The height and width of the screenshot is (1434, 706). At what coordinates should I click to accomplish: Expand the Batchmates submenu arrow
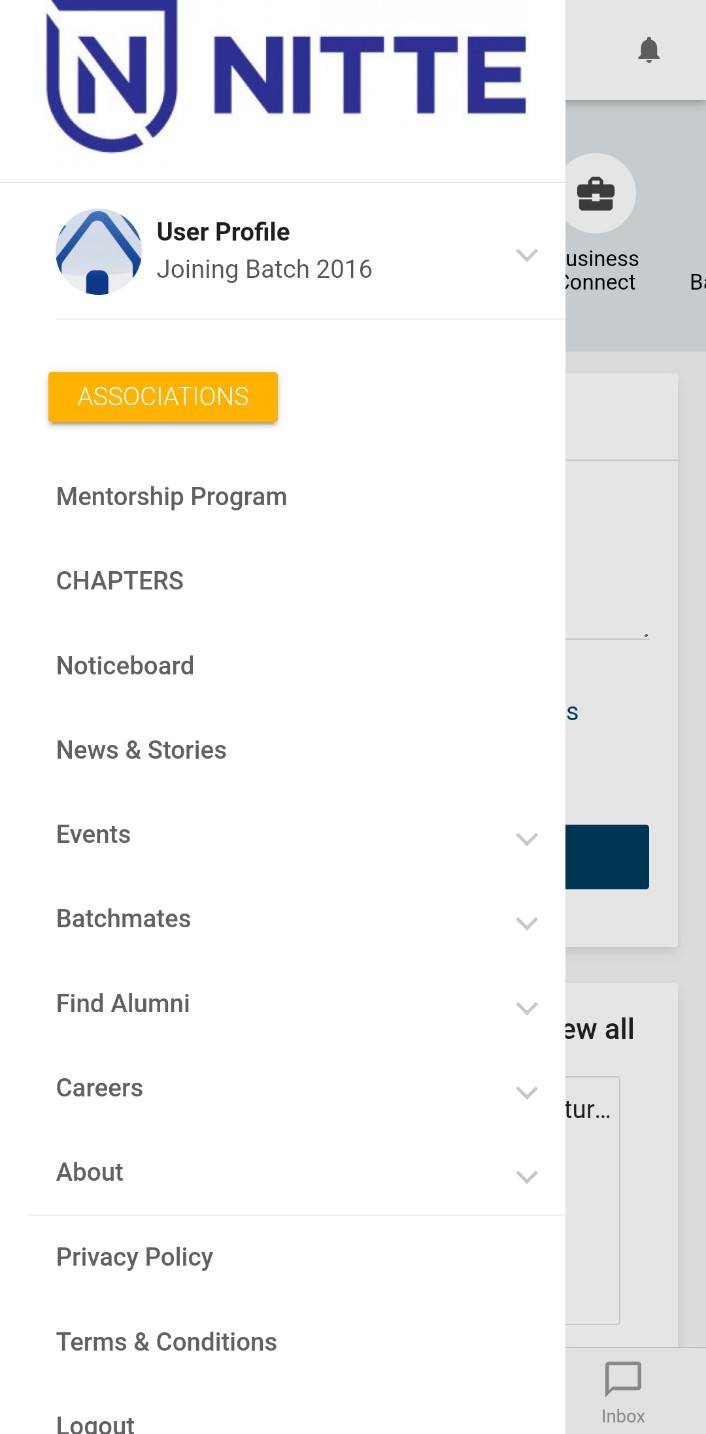tap(527, 923)
